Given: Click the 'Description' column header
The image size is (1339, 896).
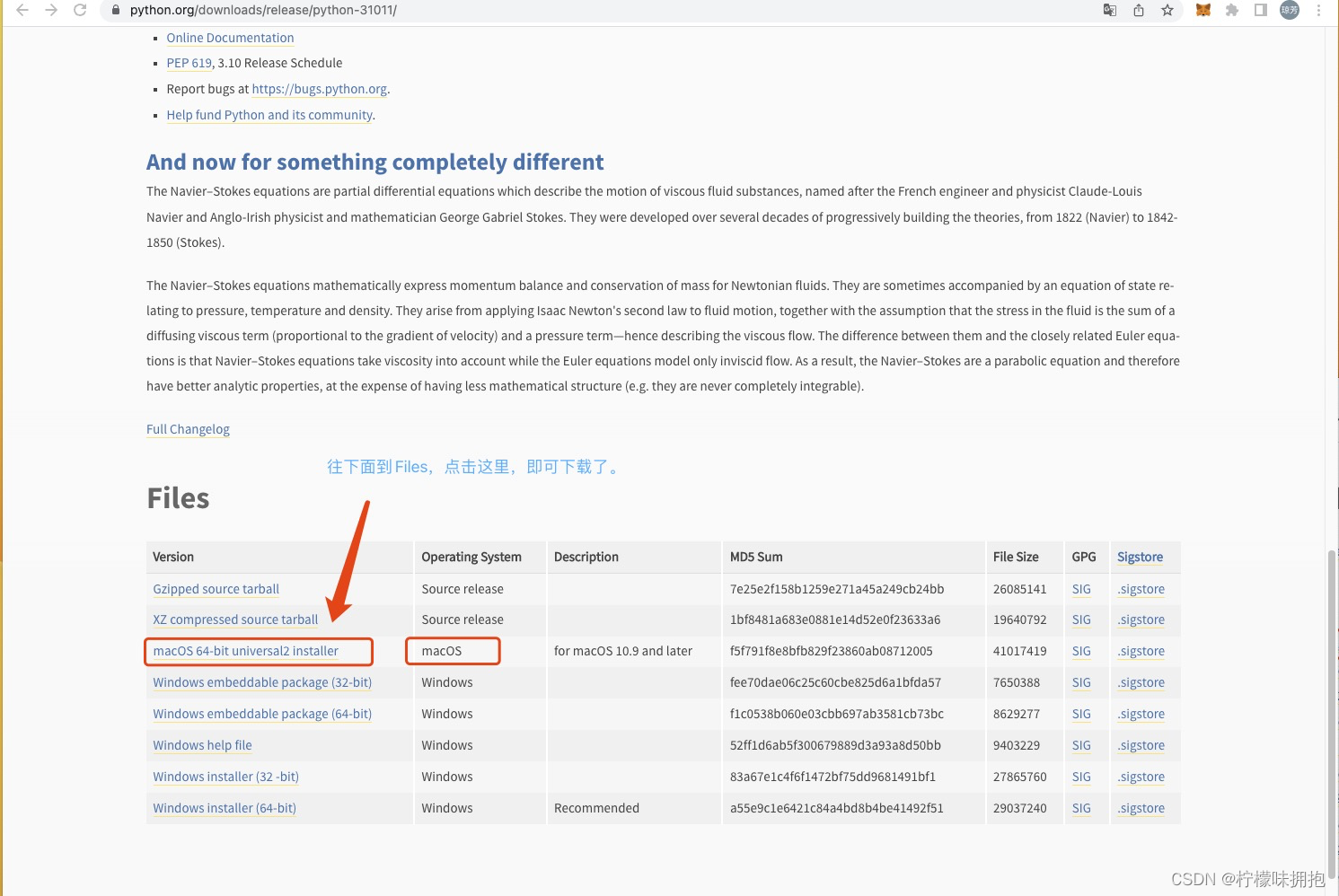Looking at the screenshot, I should [586, 557].
